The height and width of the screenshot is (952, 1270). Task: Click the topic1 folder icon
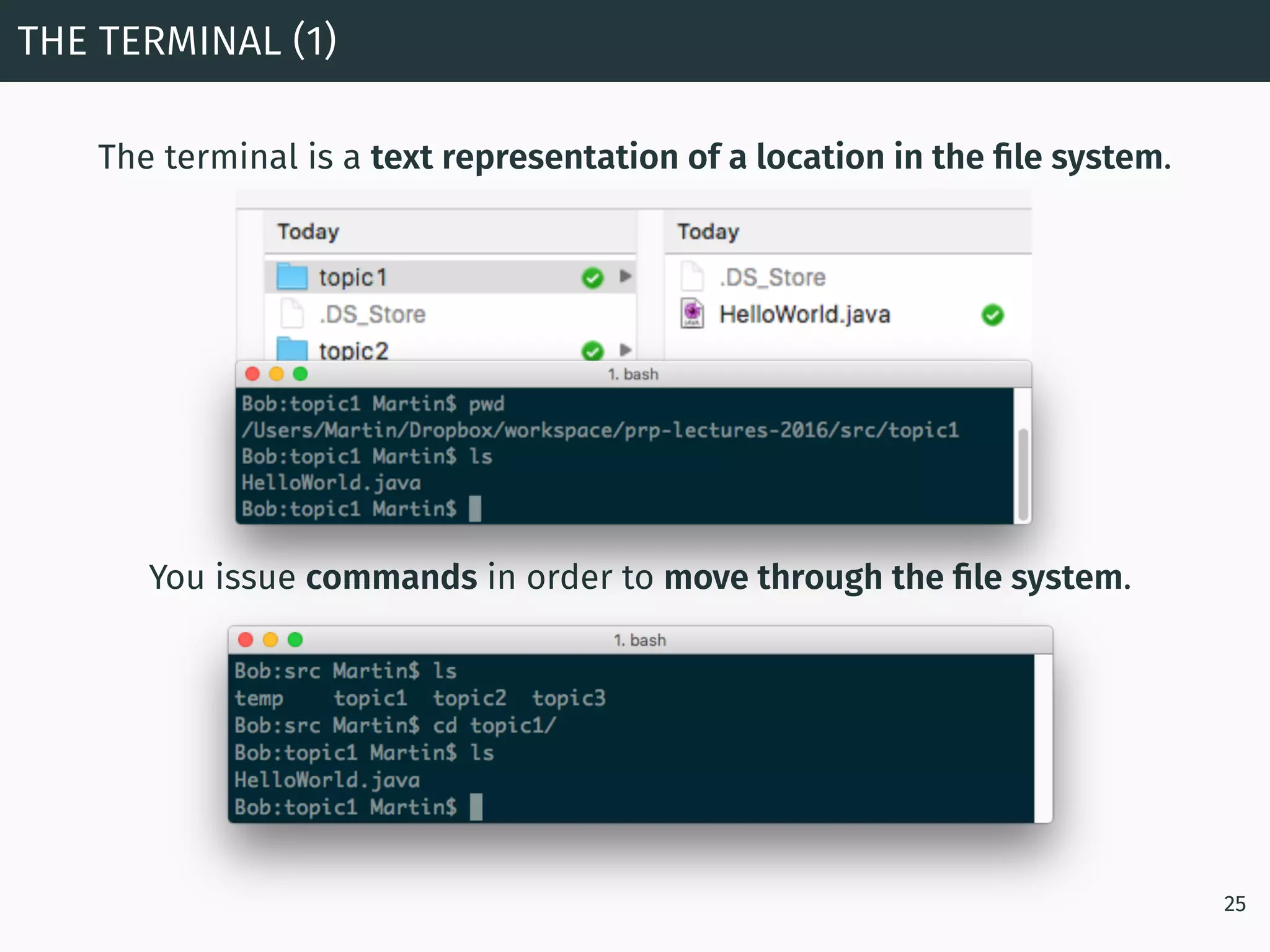click(291, 276)
